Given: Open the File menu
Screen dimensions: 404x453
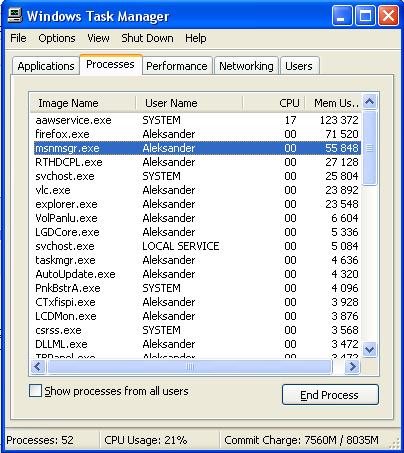Looking at the screenshot, I should pos(18,38).
